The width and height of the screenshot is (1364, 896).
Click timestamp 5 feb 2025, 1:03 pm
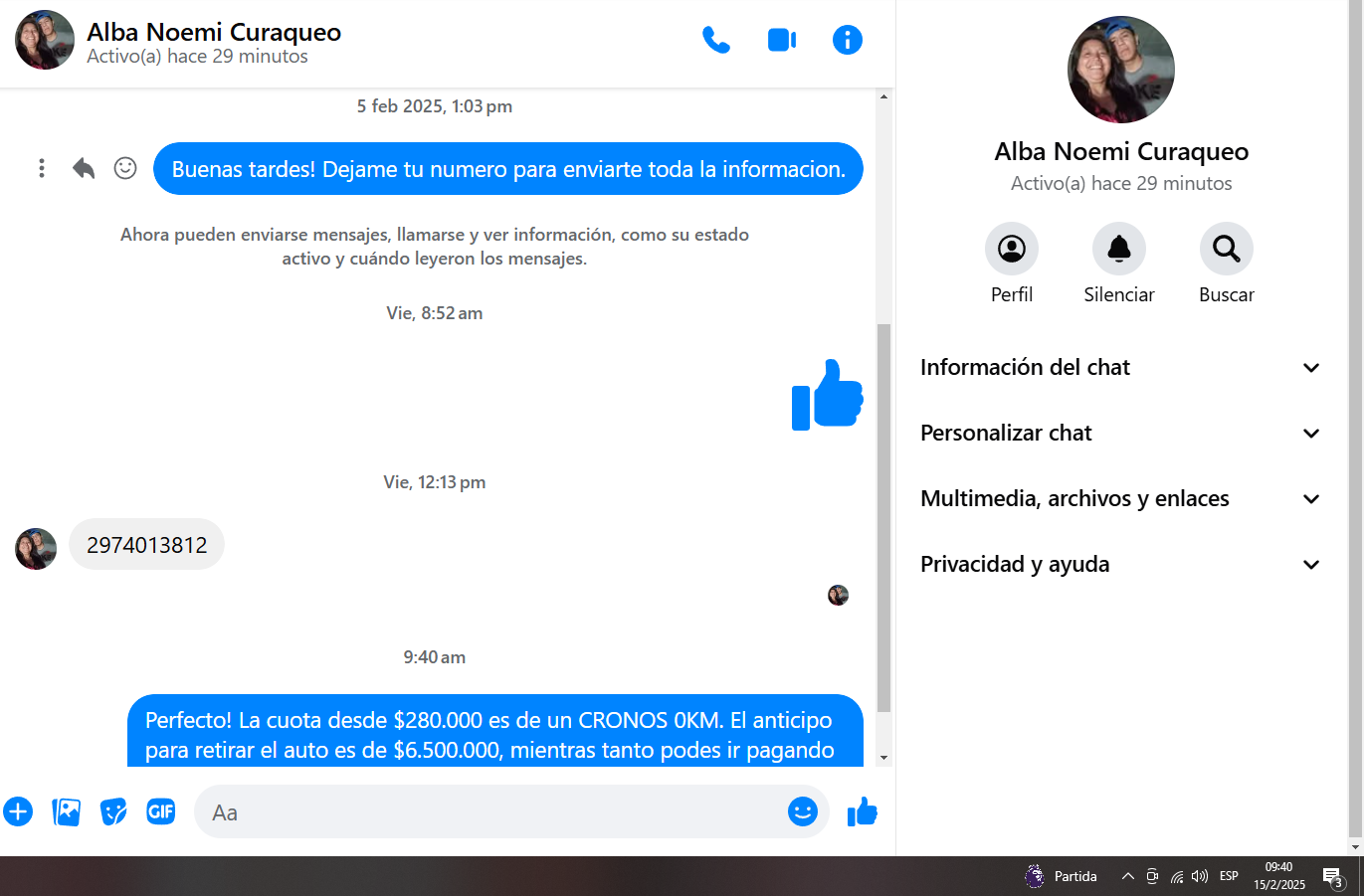point(435,106)
